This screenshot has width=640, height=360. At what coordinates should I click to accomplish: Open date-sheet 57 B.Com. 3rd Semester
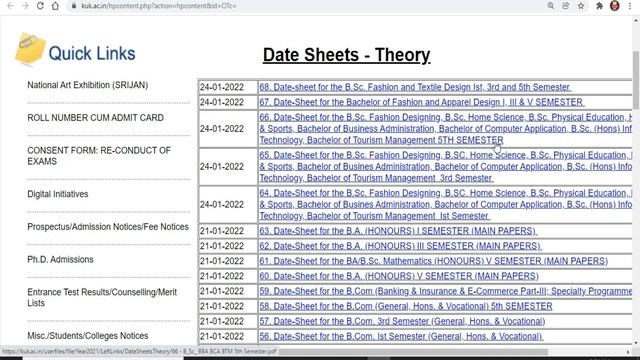pyautogui.click(x=402, y=321)
